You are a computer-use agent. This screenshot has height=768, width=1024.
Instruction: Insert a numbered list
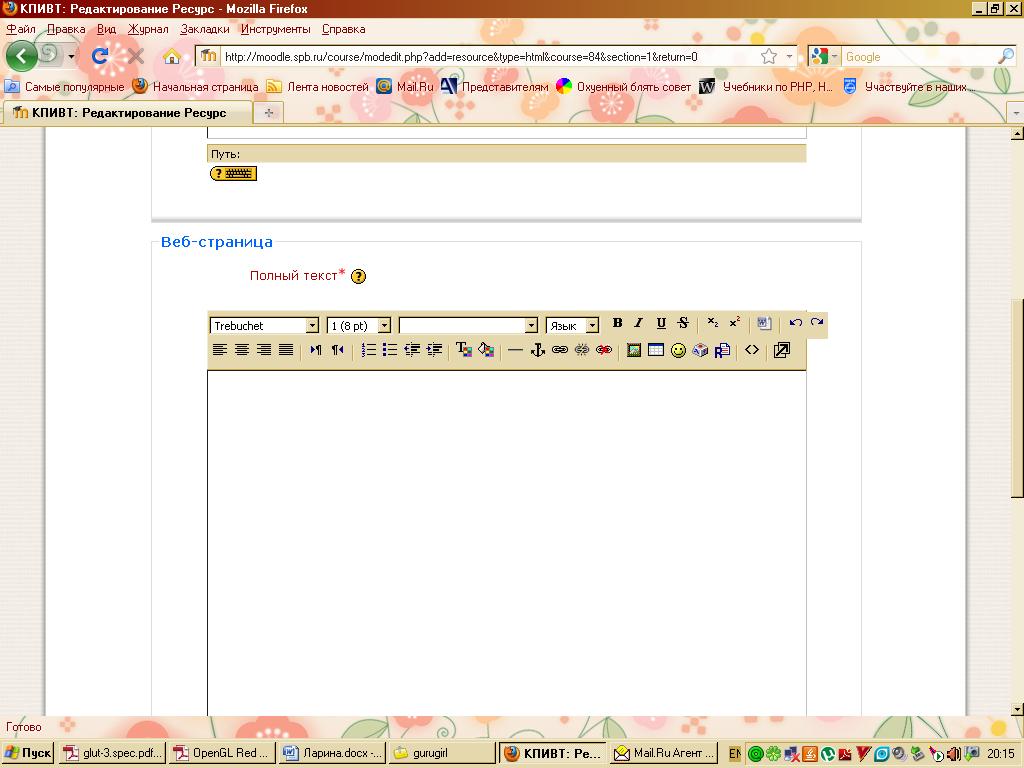[368, 350]
